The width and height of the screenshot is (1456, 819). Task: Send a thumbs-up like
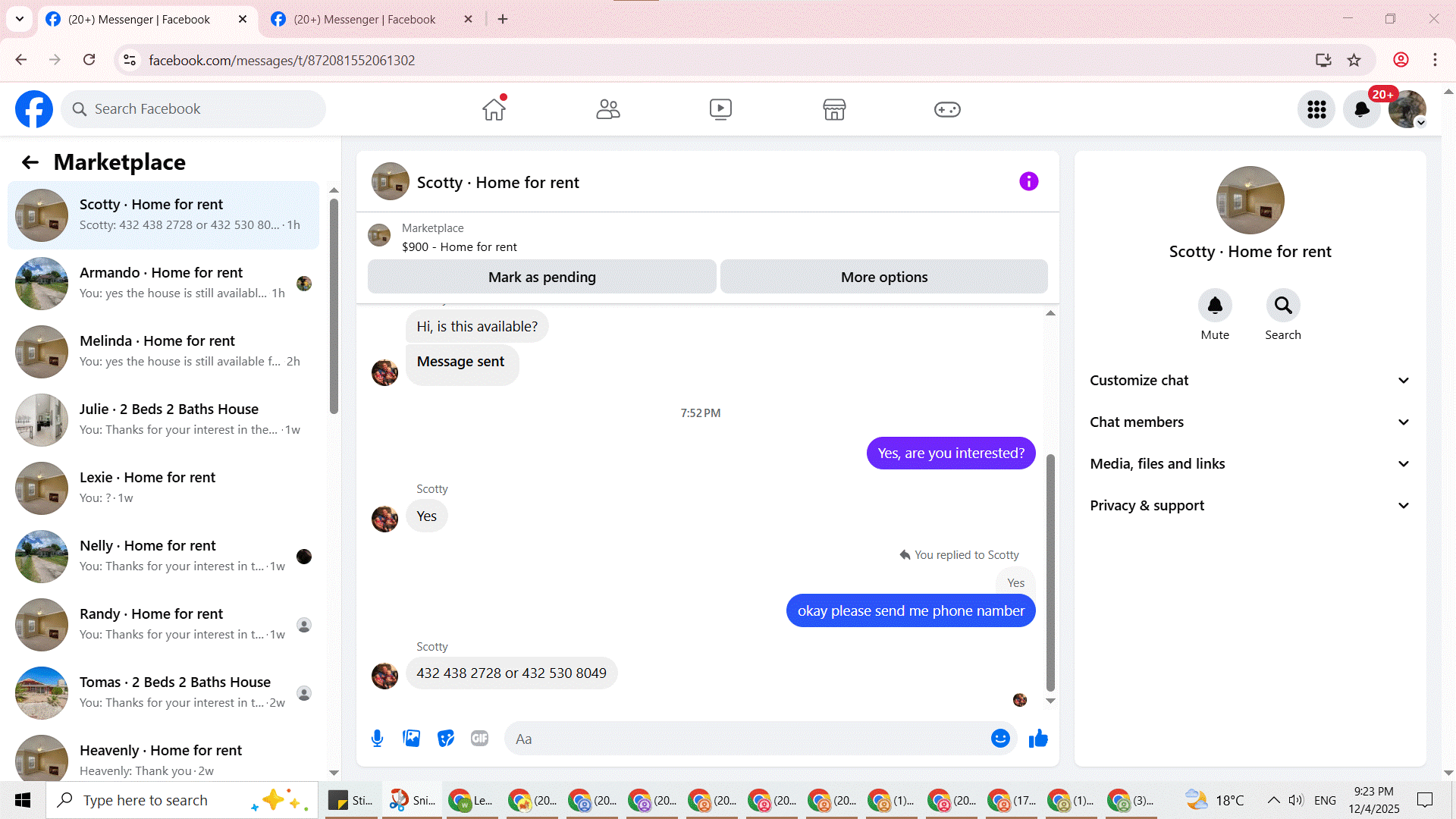[x=1038, y=739]
